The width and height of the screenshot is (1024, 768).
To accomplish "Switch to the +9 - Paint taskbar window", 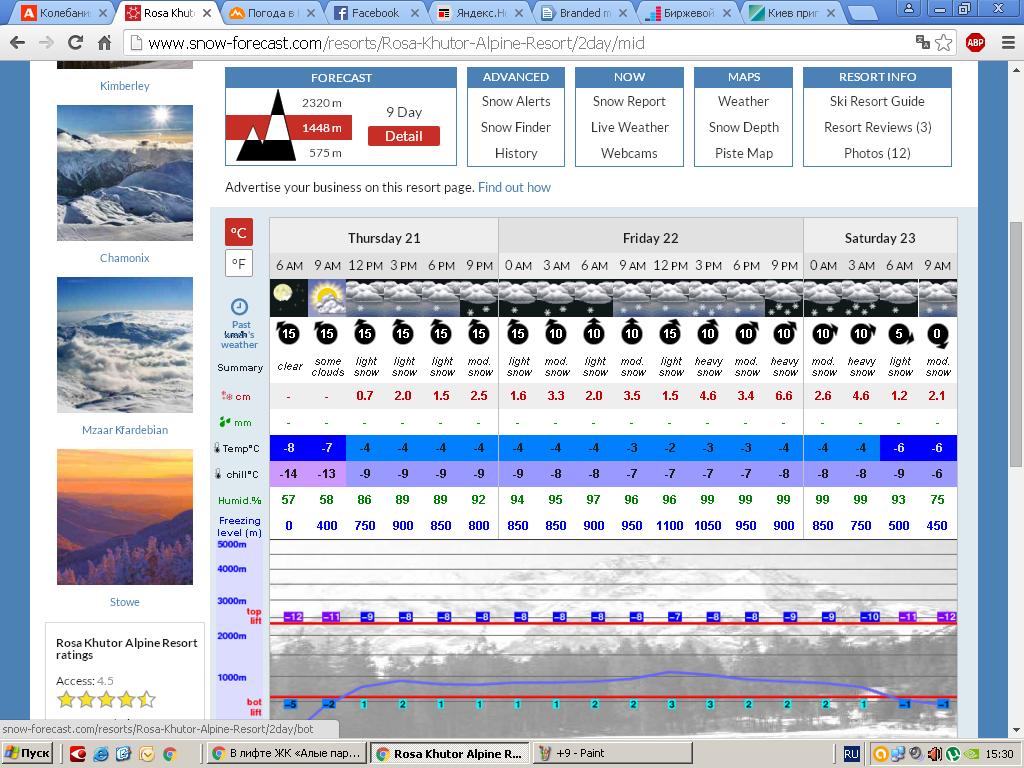I will (613, 754).
